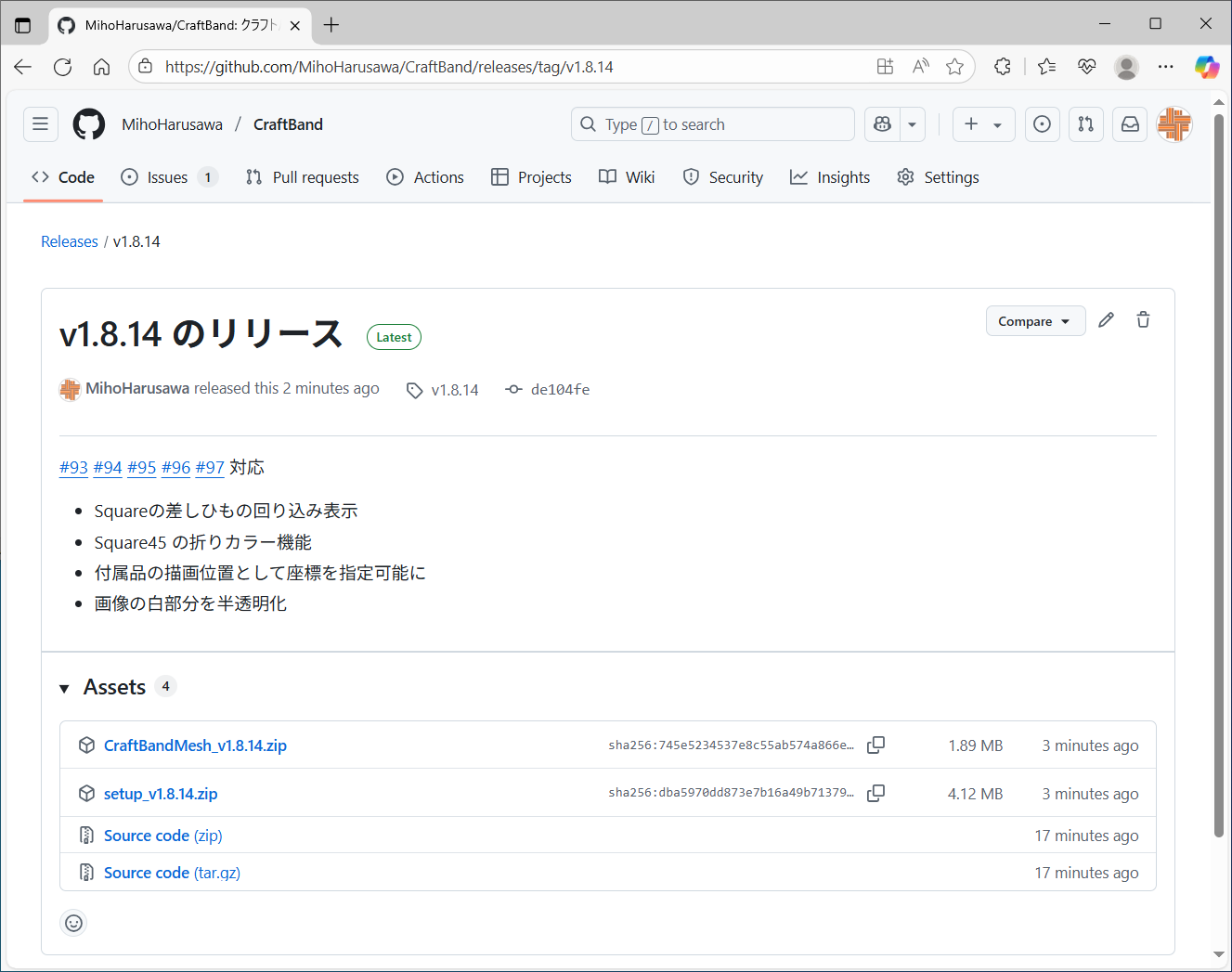Open the CraftBand repository link

tap(288, 124)
